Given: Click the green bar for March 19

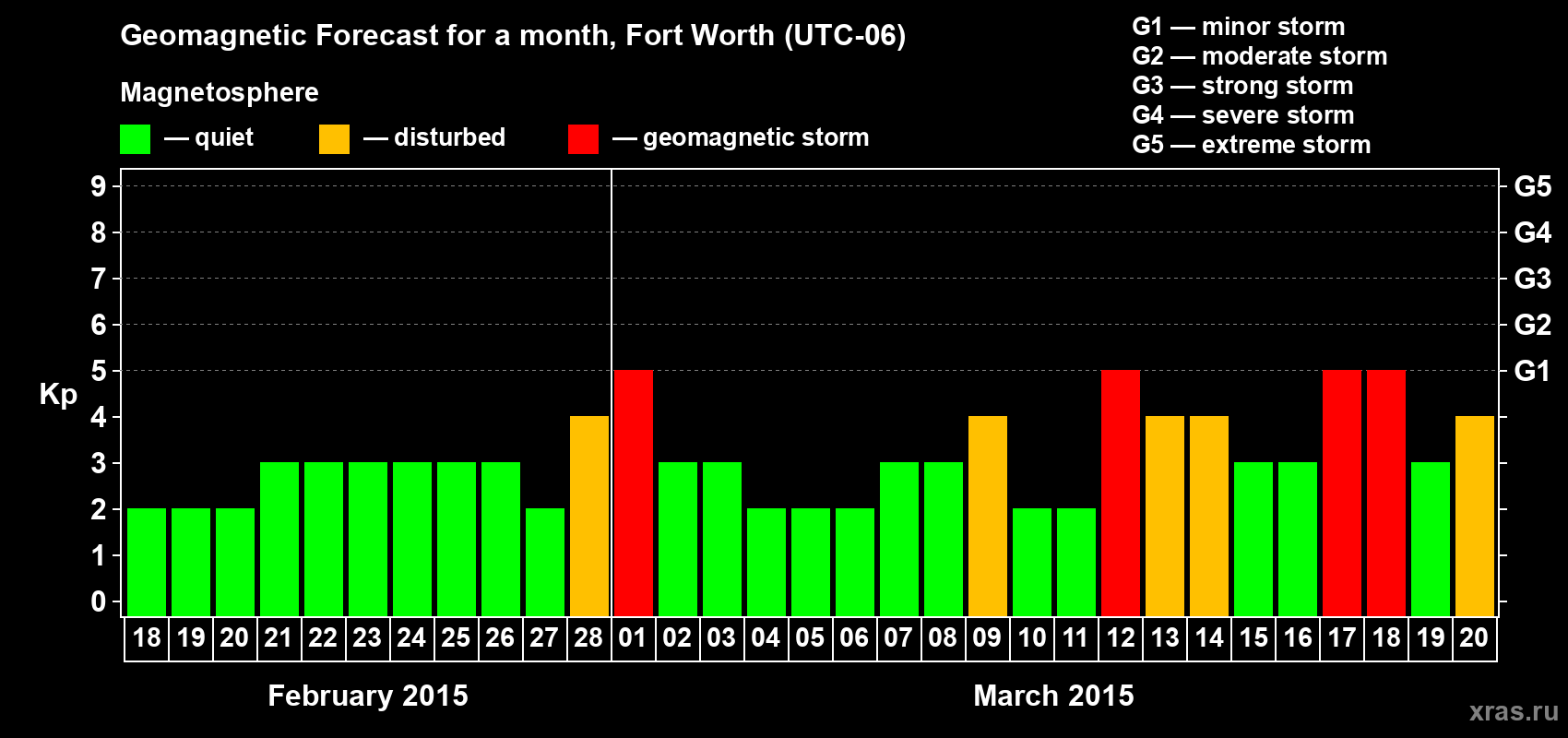Looking at the screenshot, I should (x=1431, y=539).
